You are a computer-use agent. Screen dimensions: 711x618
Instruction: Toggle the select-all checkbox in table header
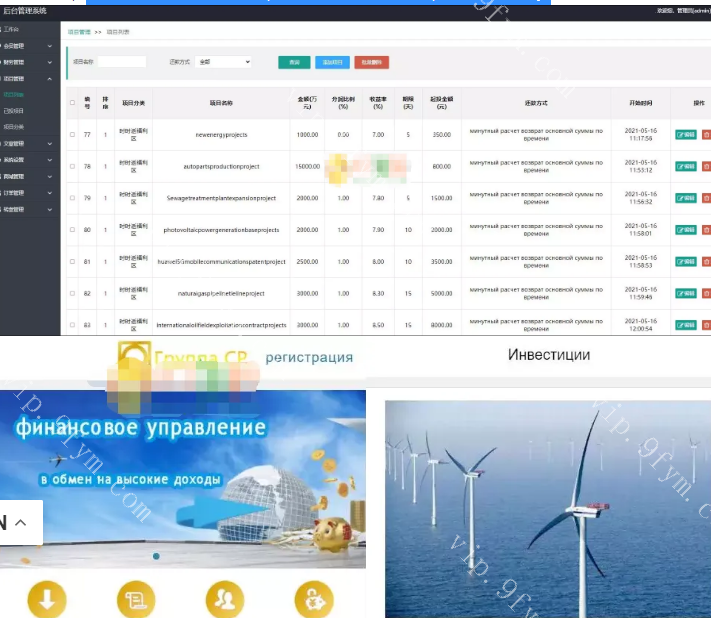pyautogui.click(x=72, y=102)
